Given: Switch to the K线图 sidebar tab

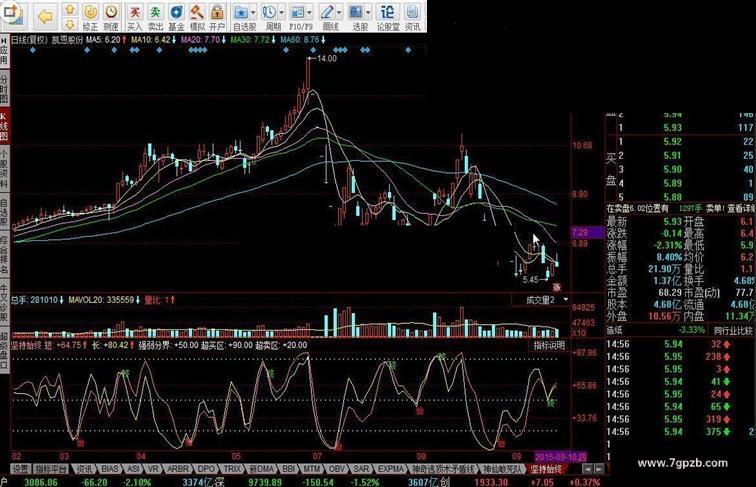Looking at the screenshot, I should (4, 126).
